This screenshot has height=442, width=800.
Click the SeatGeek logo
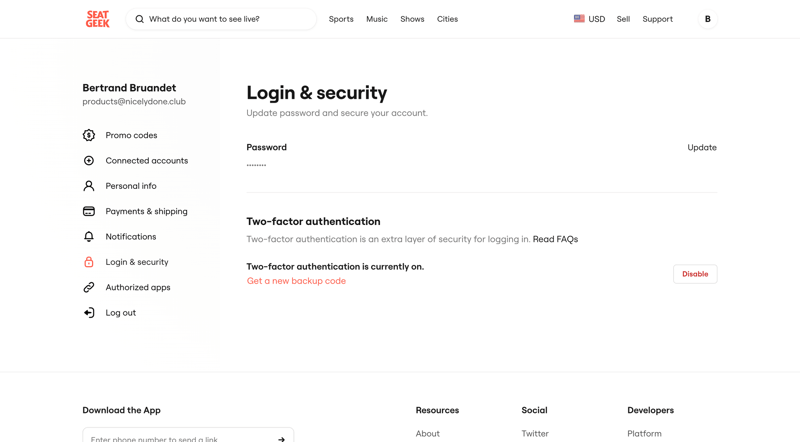coord(97,19)
